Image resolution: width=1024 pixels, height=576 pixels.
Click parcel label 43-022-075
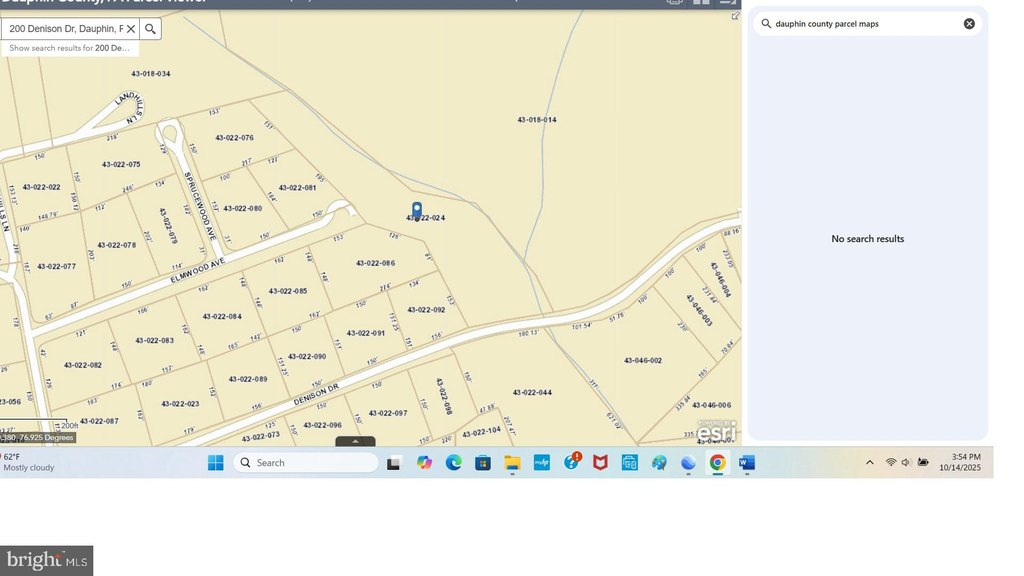[121, 165]
